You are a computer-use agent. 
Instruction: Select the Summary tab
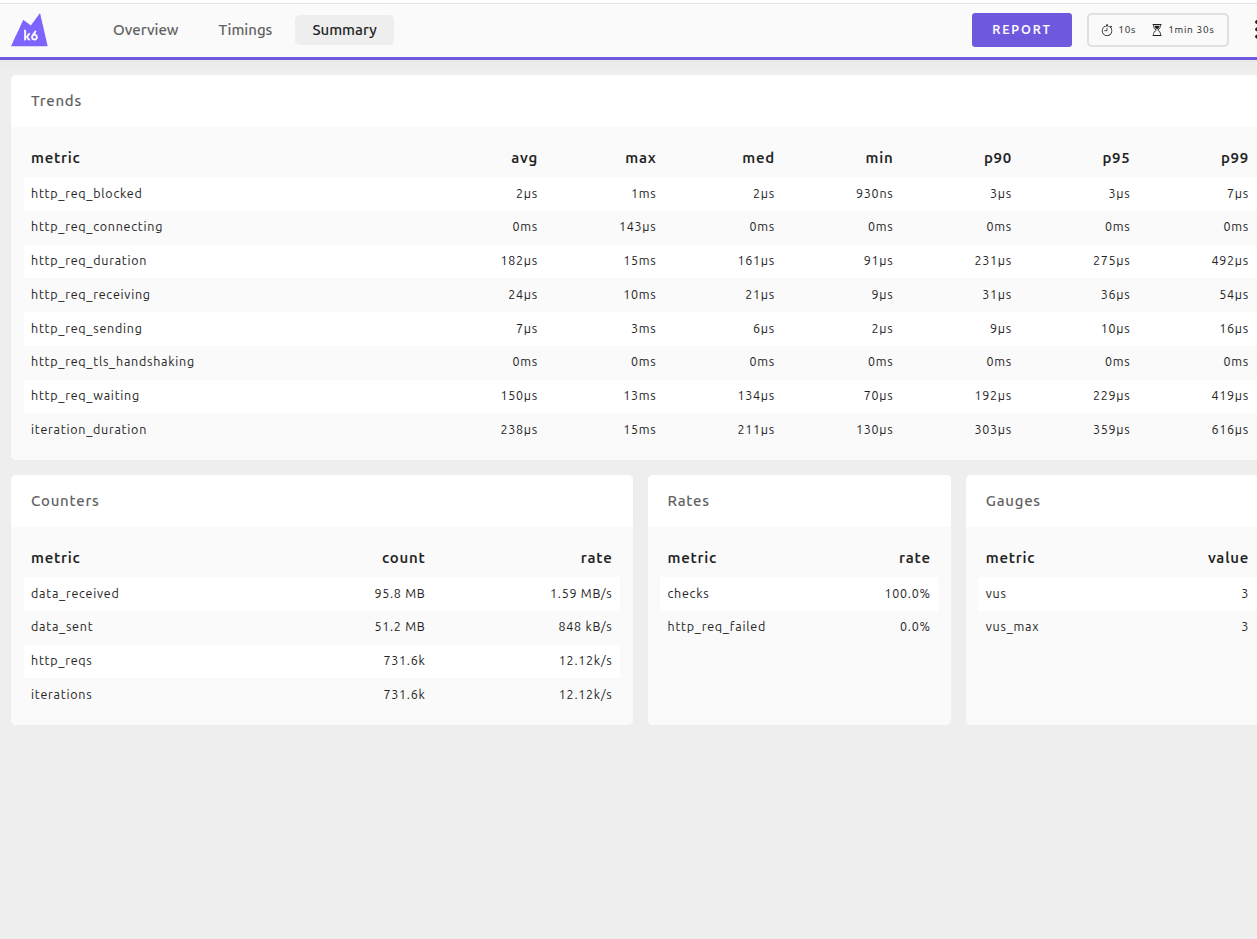[x=344, y=30]
